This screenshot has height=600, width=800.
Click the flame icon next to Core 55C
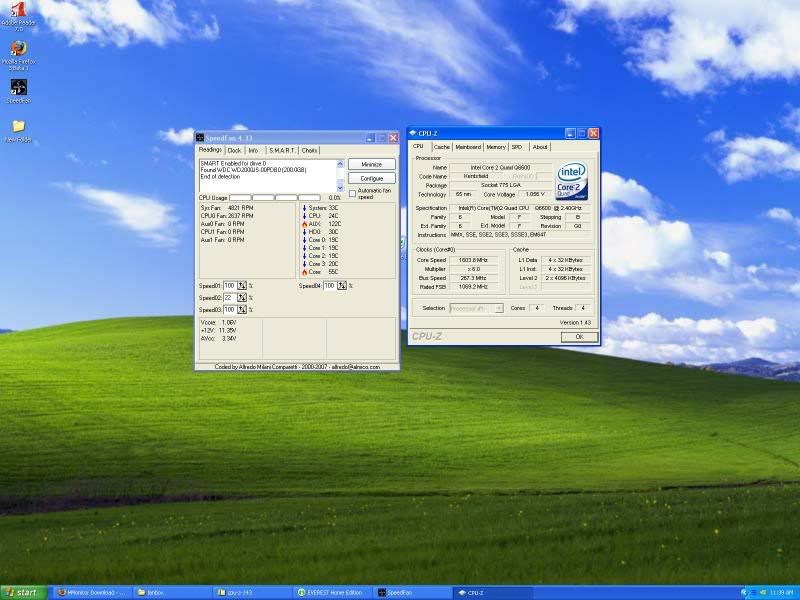(x=304, y=272)
